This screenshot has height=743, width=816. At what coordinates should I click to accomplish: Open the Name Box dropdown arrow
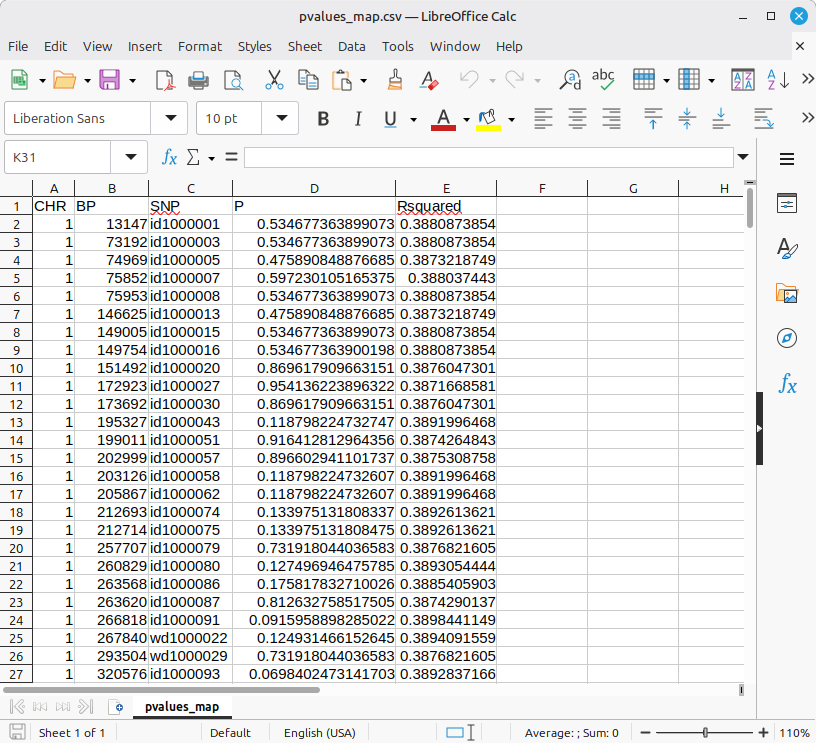click(x=129, y=157)
